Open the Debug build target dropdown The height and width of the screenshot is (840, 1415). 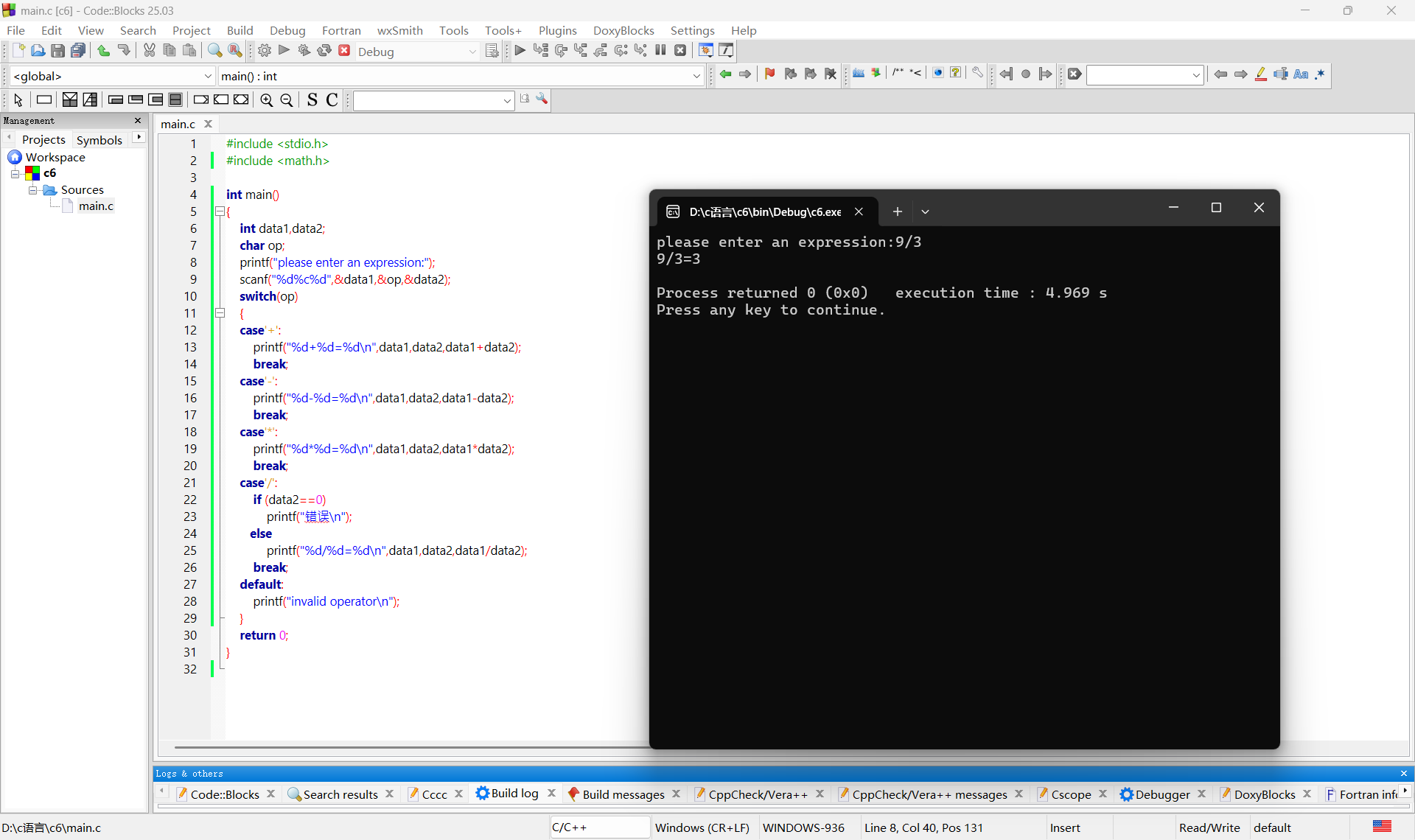(472, 52)
